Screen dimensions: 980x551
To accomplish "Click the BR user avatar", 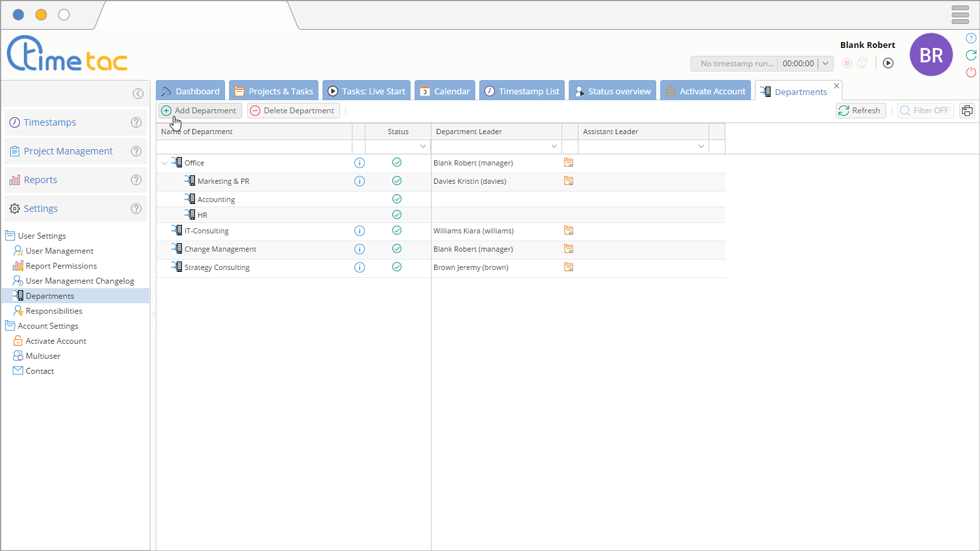I will [931, 55].
